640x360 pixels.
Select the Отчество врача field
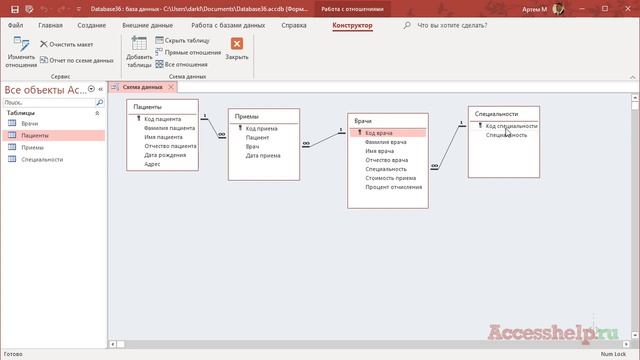[x=388, y=160]
